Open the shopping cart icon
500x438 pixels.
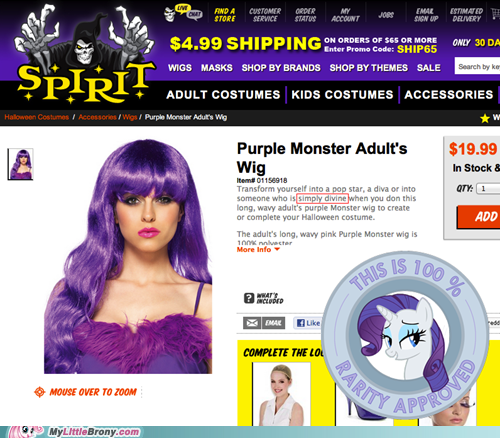pos(496,13)
